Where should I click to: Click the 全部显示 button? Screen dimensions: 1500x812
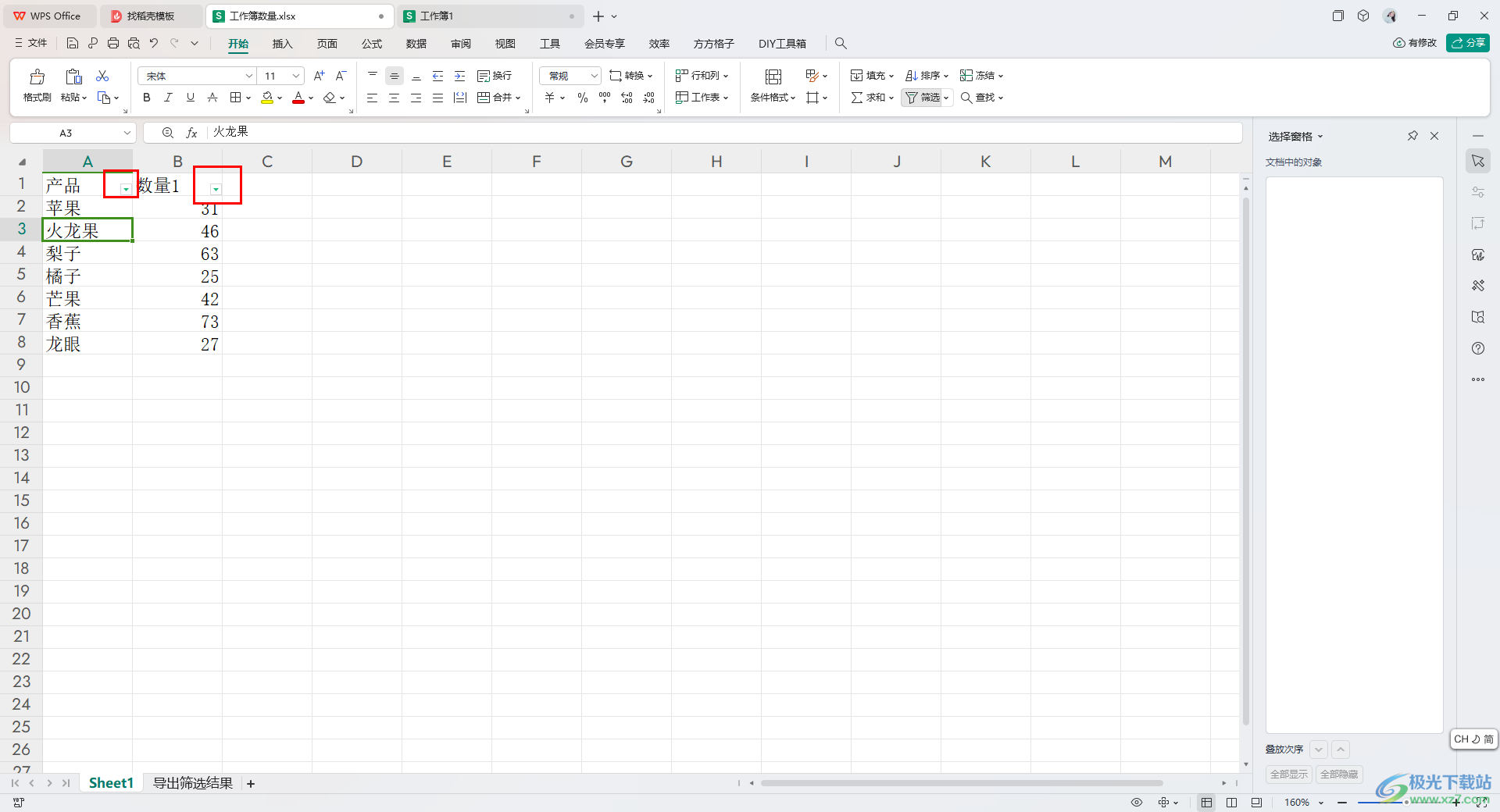tap(1289, 775)
